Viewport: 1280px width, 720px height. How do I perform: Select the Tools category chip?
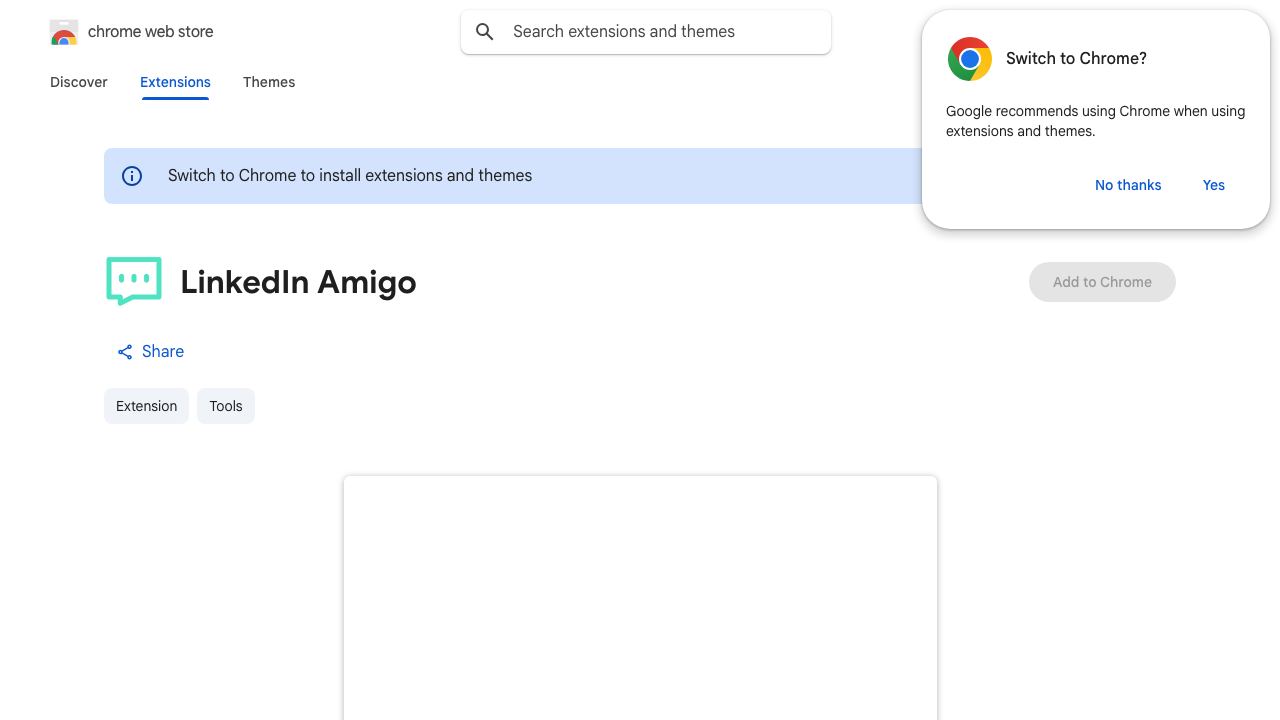[x=226, y=406]
